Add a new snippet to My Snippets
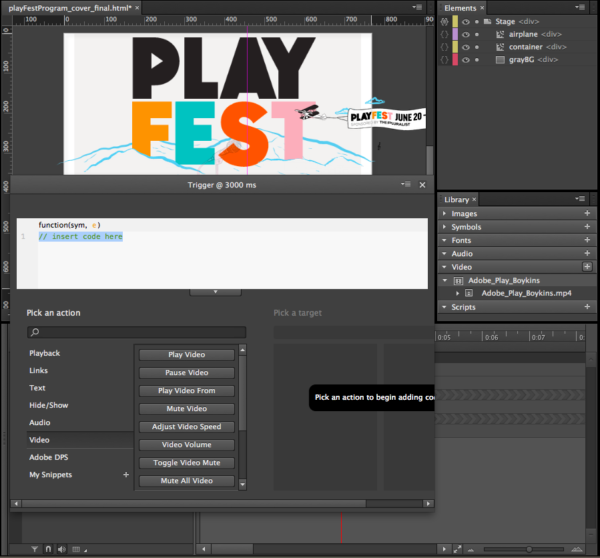Image resolution: width=600 pixels, height=558 pixels. (126, 475)
